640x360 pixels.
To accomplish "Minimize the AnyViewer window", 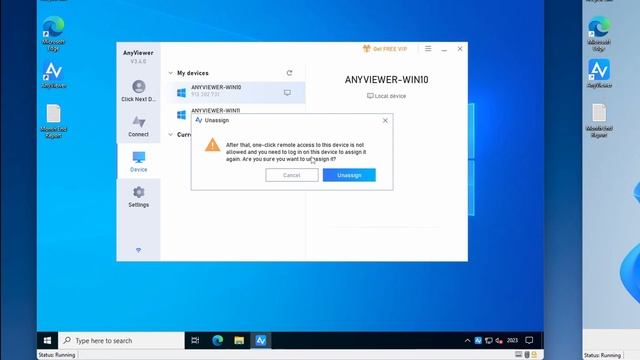I will tap(444, 49).
